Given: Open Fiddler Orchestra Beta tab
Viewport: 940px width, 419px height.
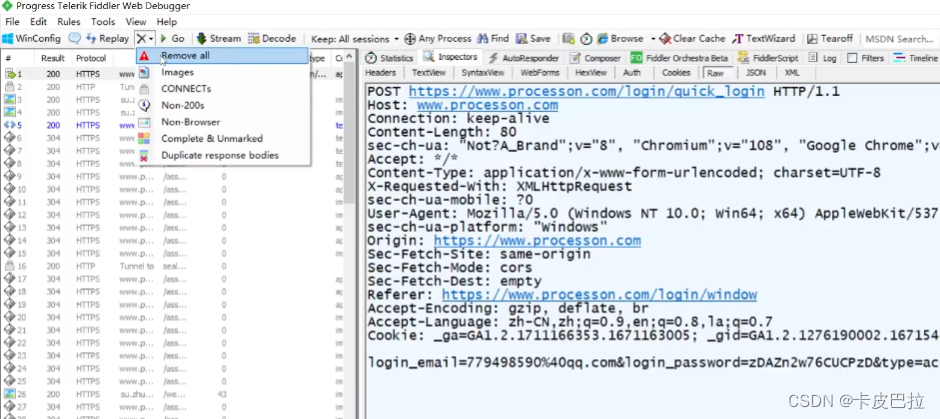Looking at the screenshot, I should (680, 58).
